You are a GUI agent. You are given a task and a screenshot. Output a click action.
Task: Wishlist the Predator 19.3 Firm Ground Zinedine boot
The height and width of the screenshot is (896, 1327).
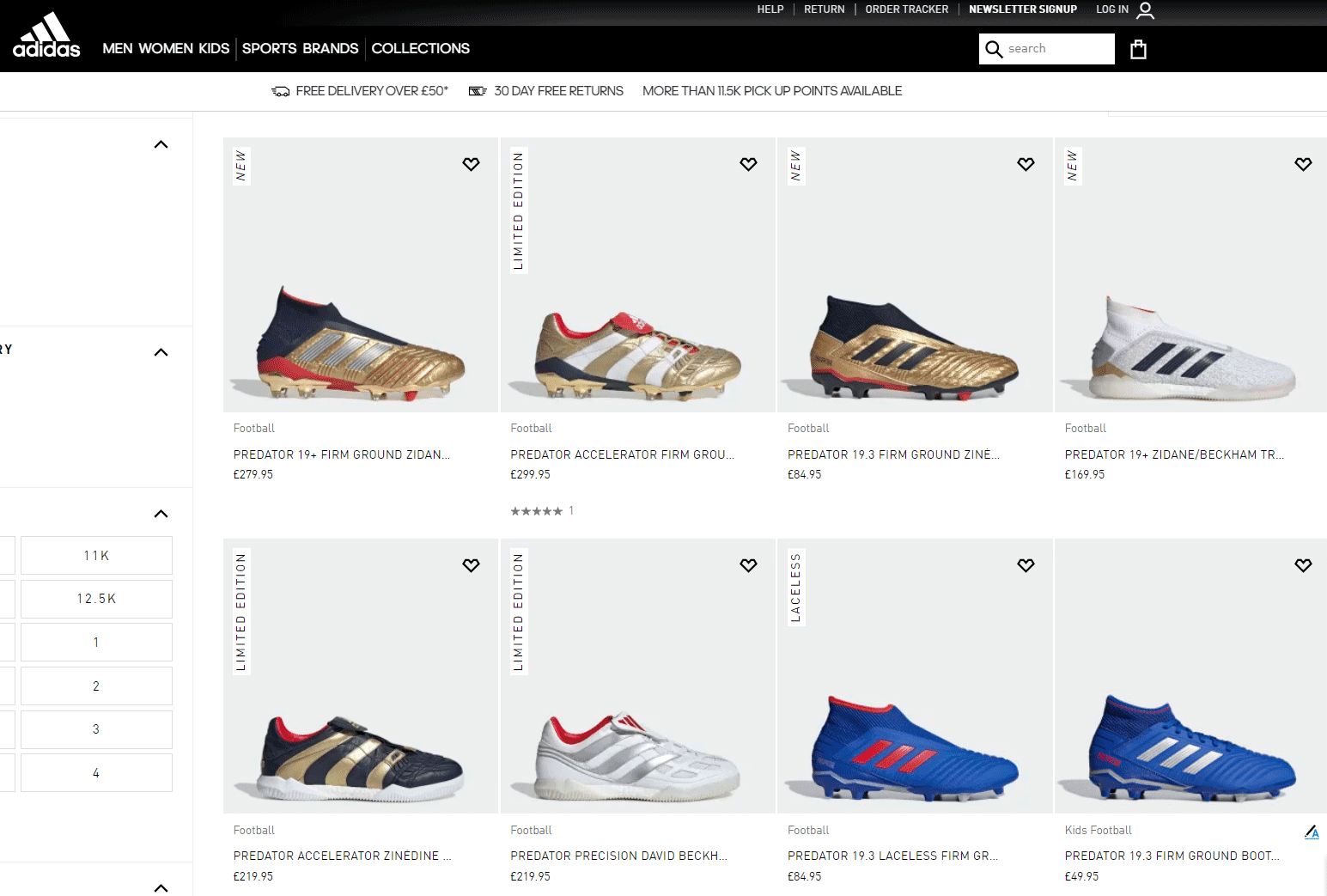(1026, 164)
